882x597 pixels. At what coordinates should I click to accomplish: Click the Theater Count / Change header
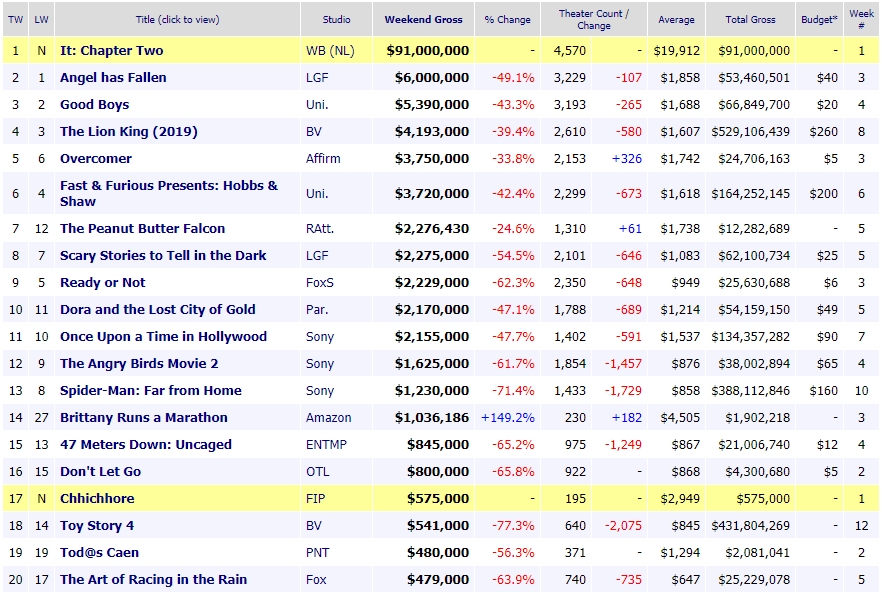(594, 20)
